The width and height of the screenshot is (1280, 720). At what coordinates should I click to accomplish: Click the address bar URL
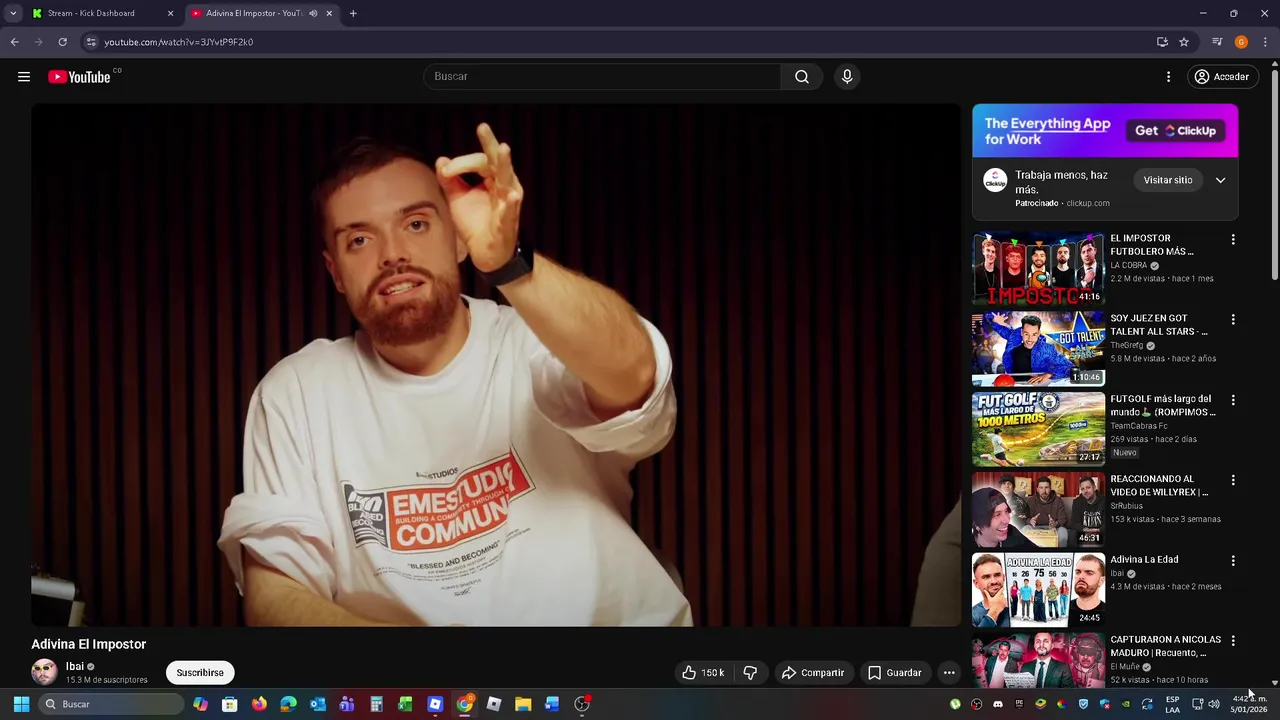[179, 42]
